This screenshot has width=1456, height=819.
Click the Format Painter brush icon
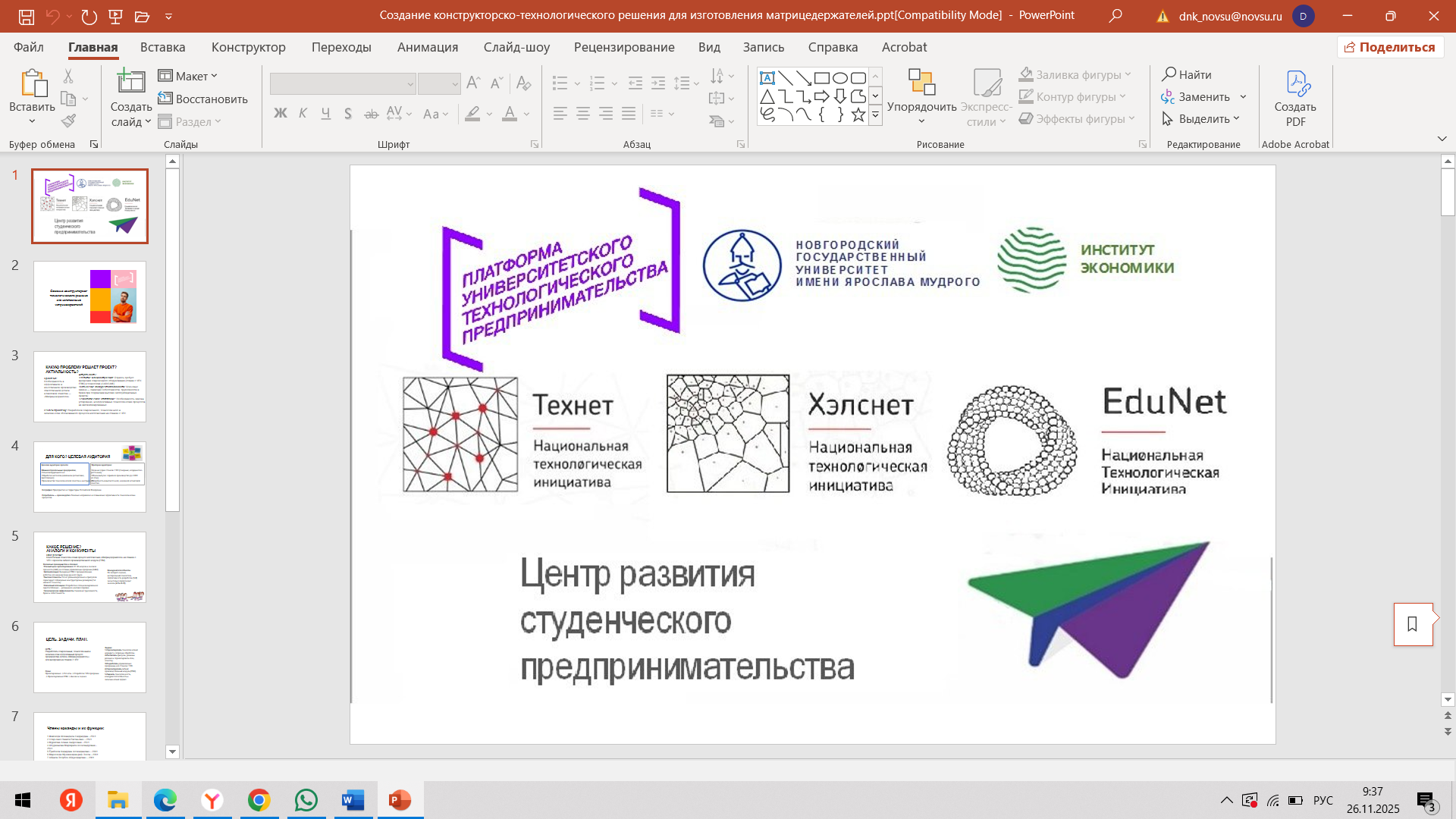[x=69, y=121]
